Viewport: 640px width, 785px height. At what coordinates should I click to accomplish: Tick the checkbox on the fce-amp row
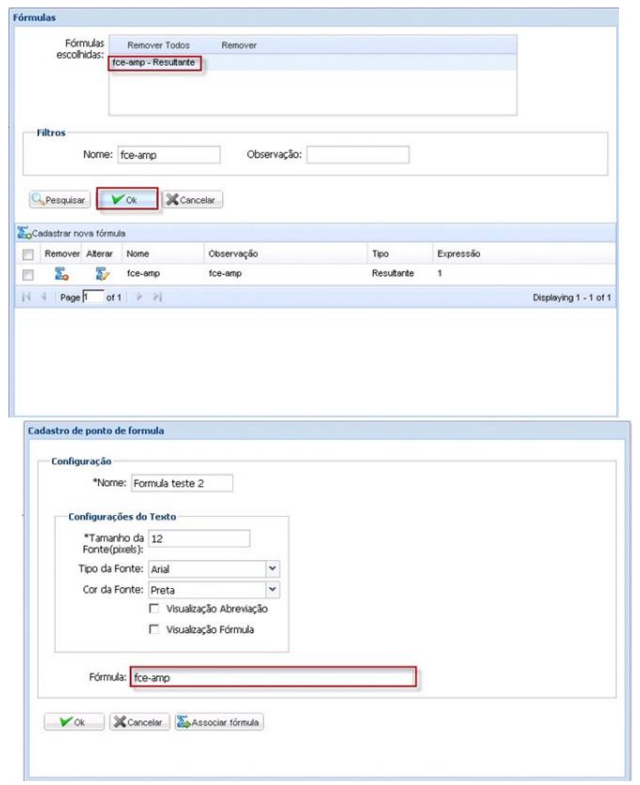tap(28, 274)
